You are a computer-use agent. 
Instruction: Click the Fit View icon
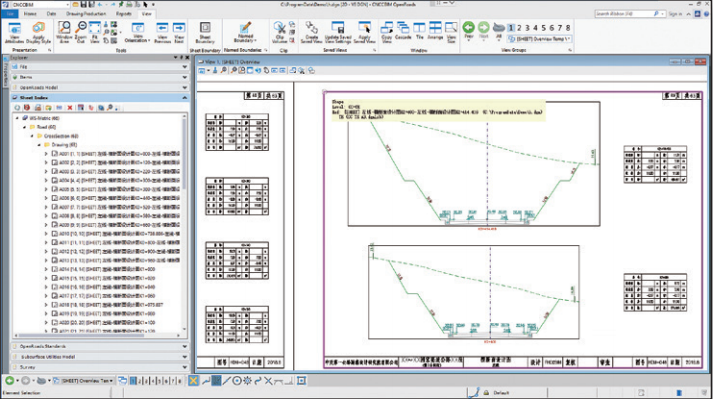95,33
